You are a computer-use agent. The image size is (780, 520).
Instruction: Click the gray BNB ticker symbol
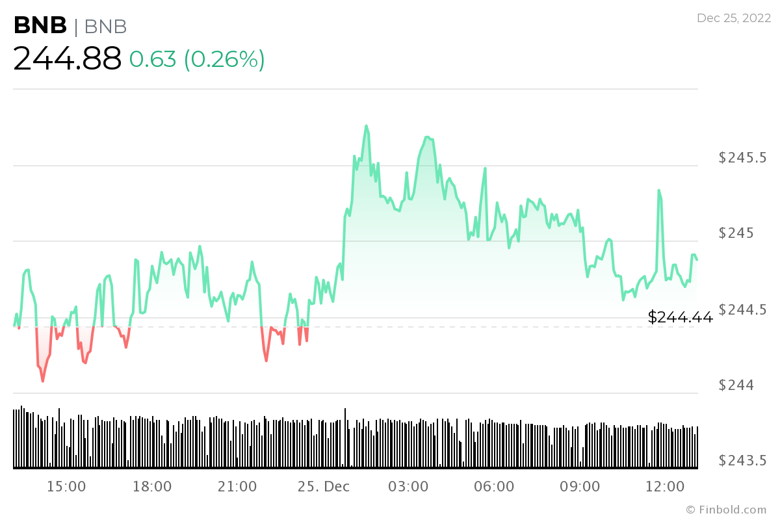105,26
